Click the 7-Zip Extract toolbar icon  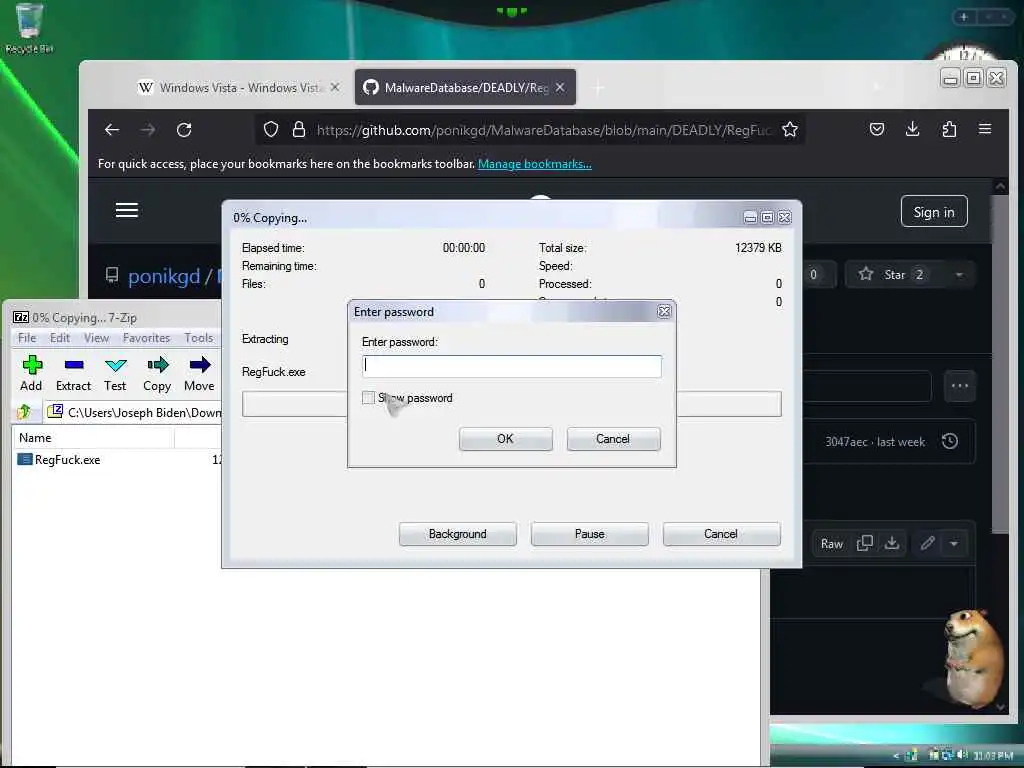pyautogui.click(x=73, y=373)
